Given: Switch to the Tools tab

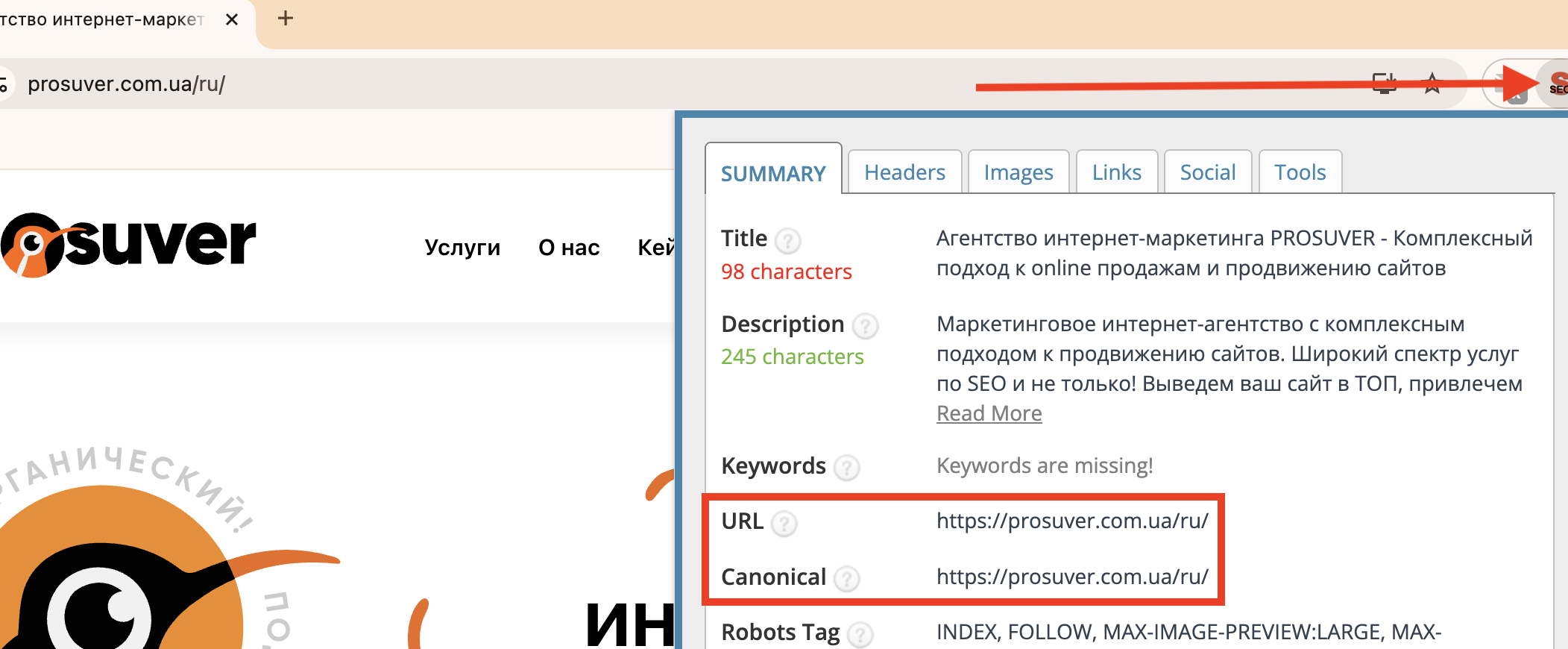Looking at the screenshot, I should click(x=1300, y=172).
